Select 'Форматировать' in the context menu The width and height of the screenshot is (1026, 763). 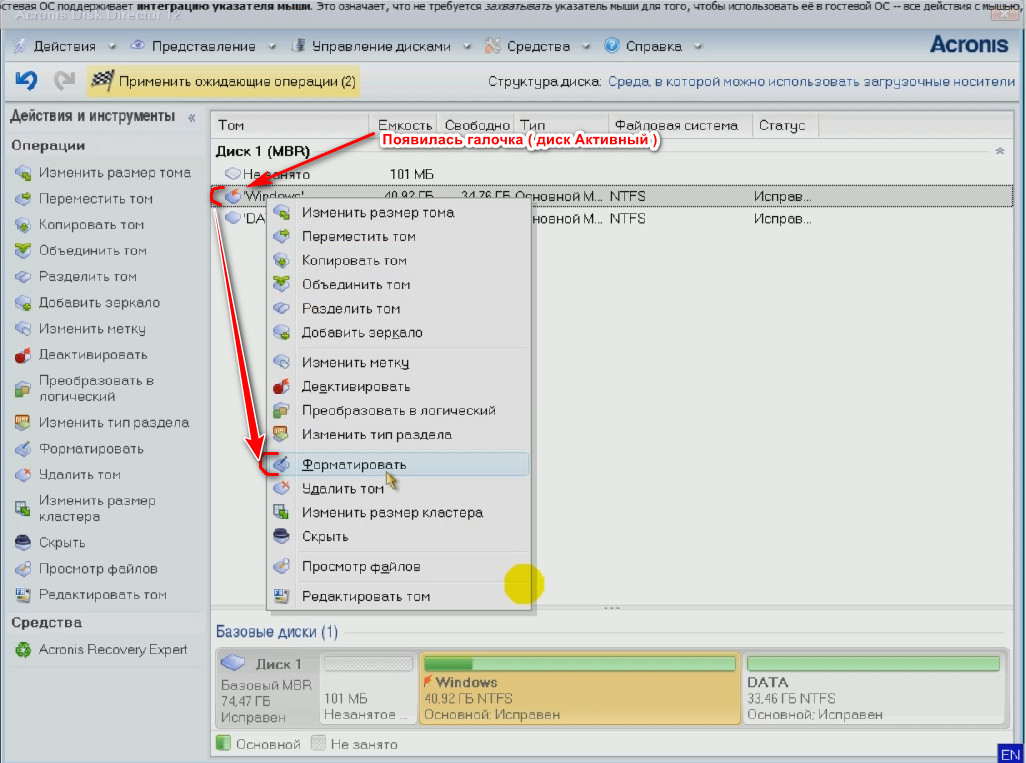[x=354, y=465]
